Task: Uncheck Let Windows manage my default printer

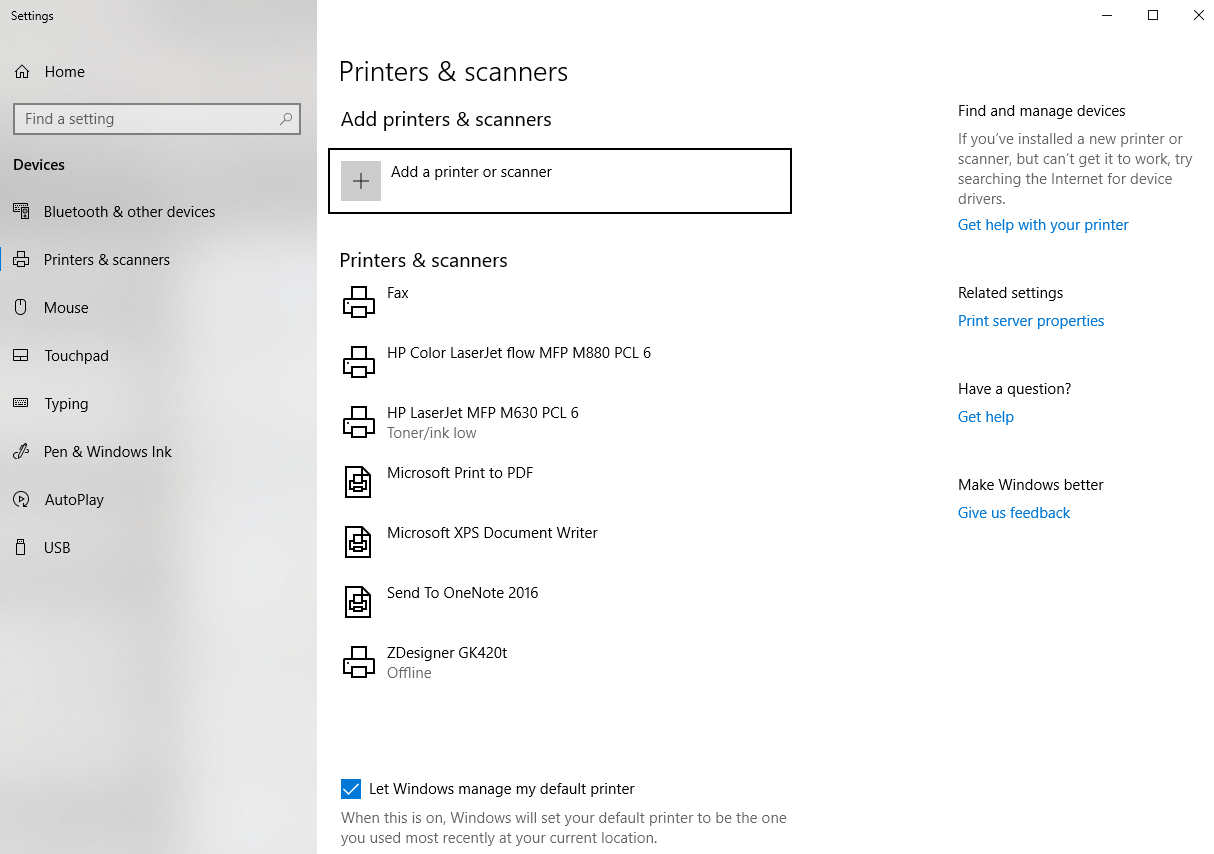Action: point(351,789)
